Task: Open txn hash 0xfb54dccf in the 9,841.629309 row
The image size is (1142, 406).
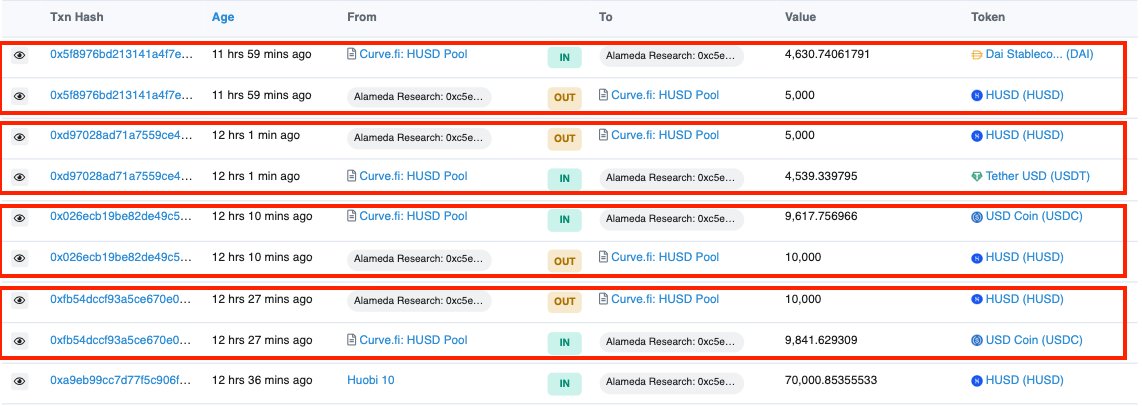Action: [x=122, y=340]
